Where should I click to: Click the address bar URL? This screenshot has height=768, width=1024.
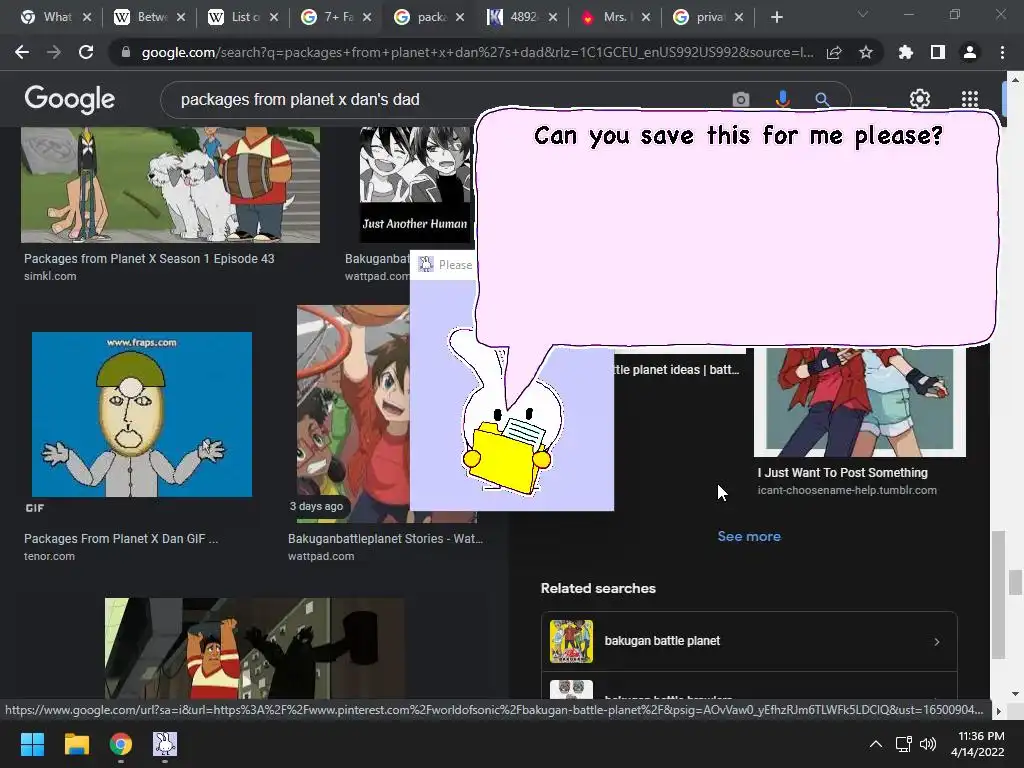click(x=477, y=52)
